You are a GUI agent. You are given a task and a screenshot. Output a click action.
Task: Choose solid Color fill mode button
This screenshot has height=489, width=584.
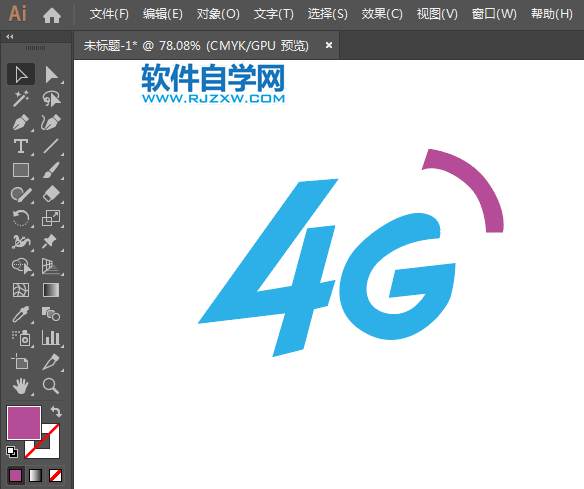[16, 476]
